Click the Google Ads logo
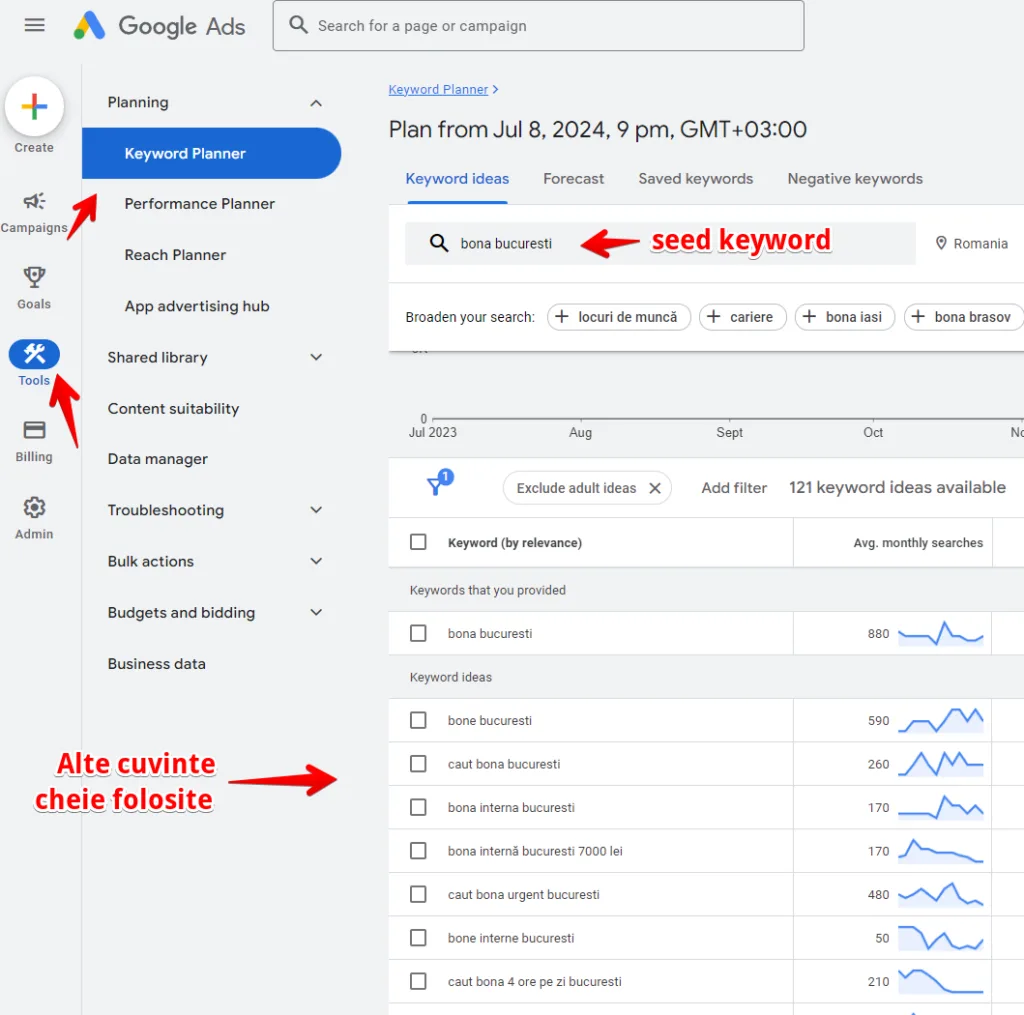This screenshot has height=1015, width=1024. click(x=159, y=26)
